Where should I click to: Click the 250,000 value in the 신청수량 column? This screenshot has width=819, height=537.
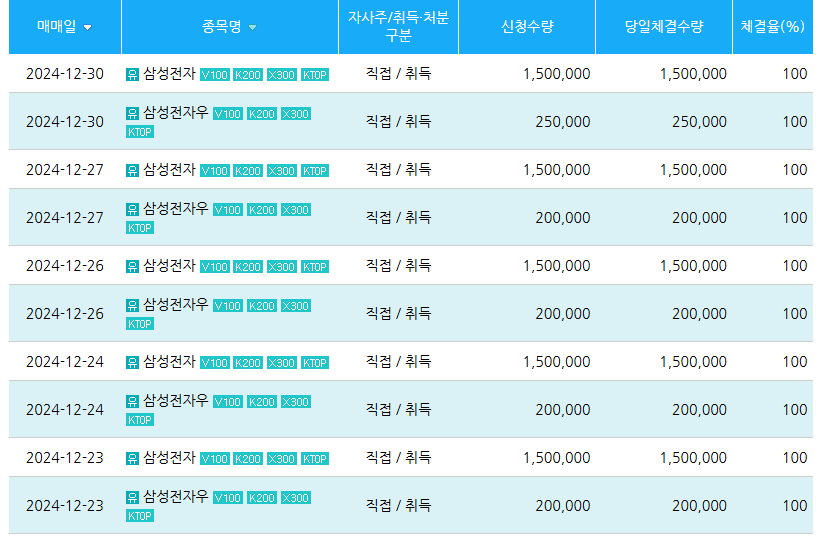click(x=562, y=122)
